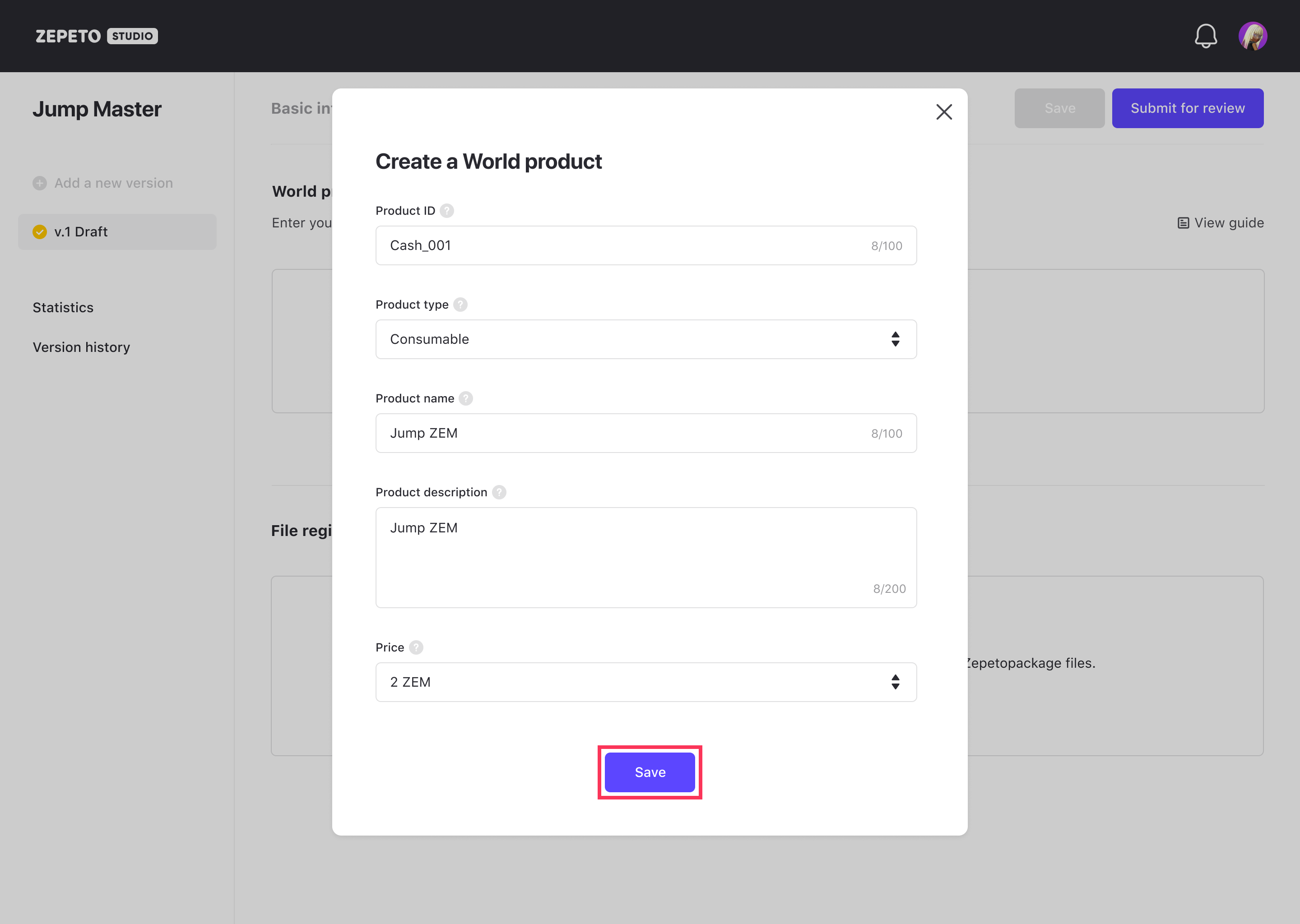Click the Product ID help icon
The height and width of the screenshot is (924, 1300).
pyautogui.click(x=447, y=211)
